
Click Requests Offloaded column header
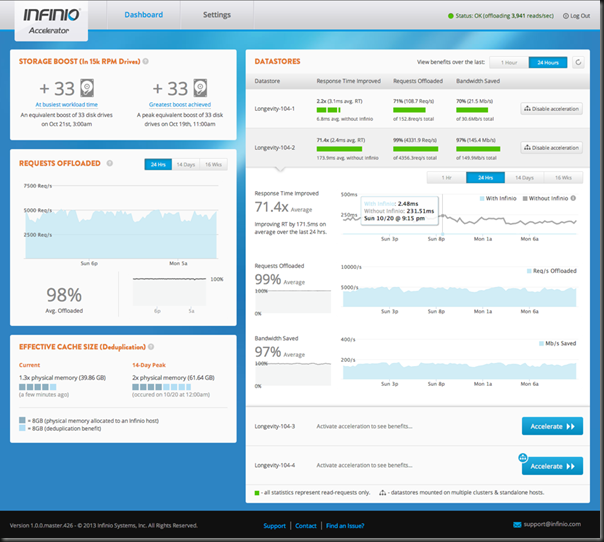coord(418,81)
